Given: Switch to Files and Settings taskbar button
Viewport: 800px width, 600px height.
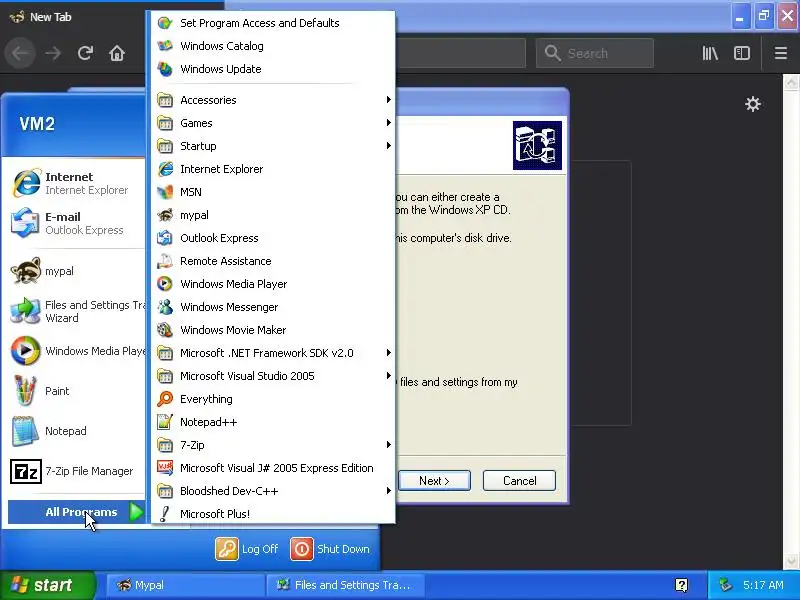Looking at the screenshot, I should coord(346,585).
